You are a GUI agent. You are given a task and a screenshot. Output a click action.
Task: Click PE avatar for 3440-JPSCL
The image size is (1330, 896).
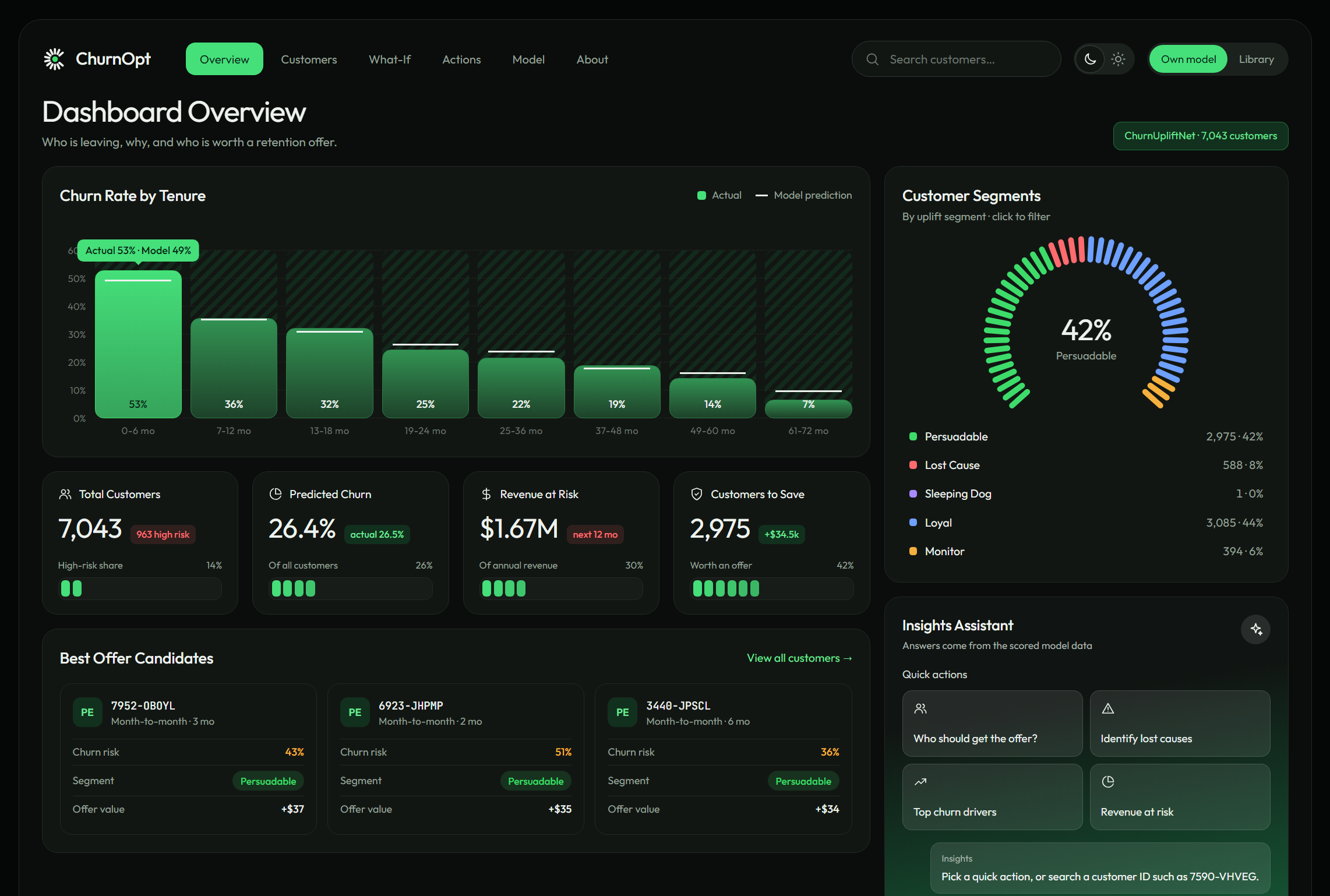[x=622, y=712]
